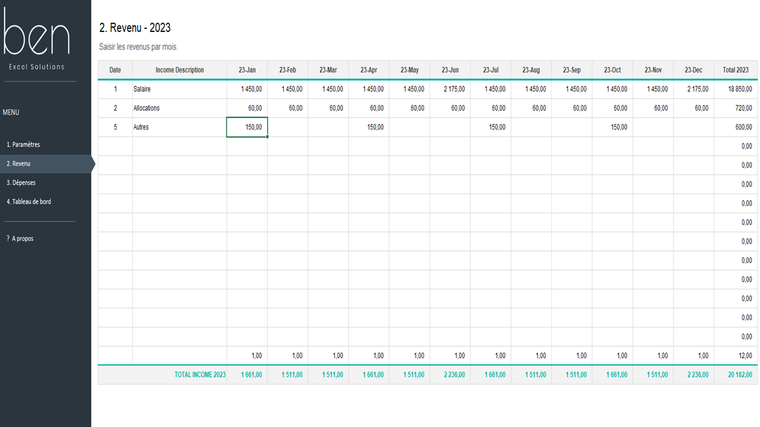Click the Income Description column header
The image size is (760, 427).
179,70
